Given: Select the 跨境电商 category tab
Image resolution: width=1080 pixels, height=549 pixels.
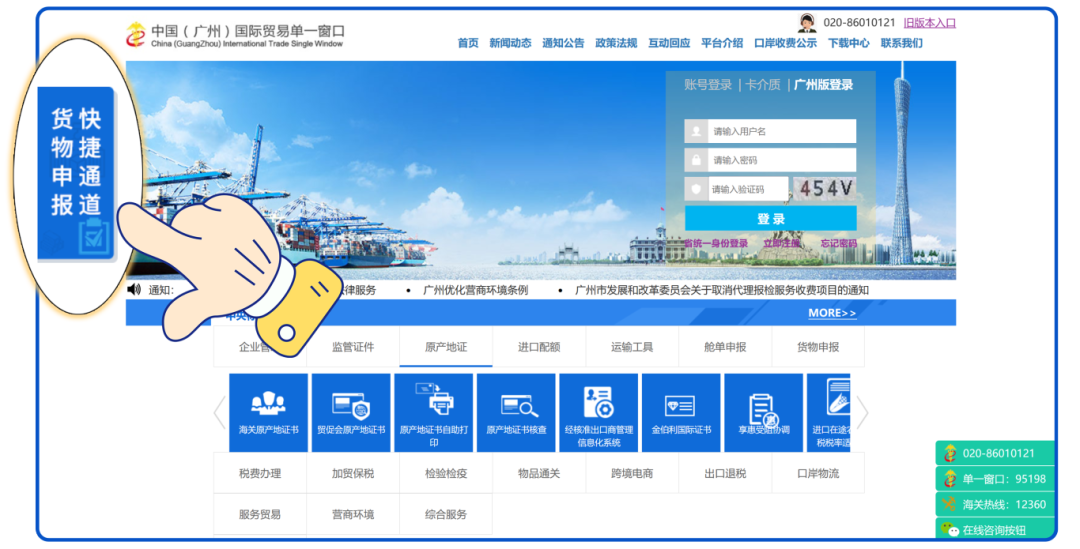Looking at the screenshot, I should pos(632,473).
